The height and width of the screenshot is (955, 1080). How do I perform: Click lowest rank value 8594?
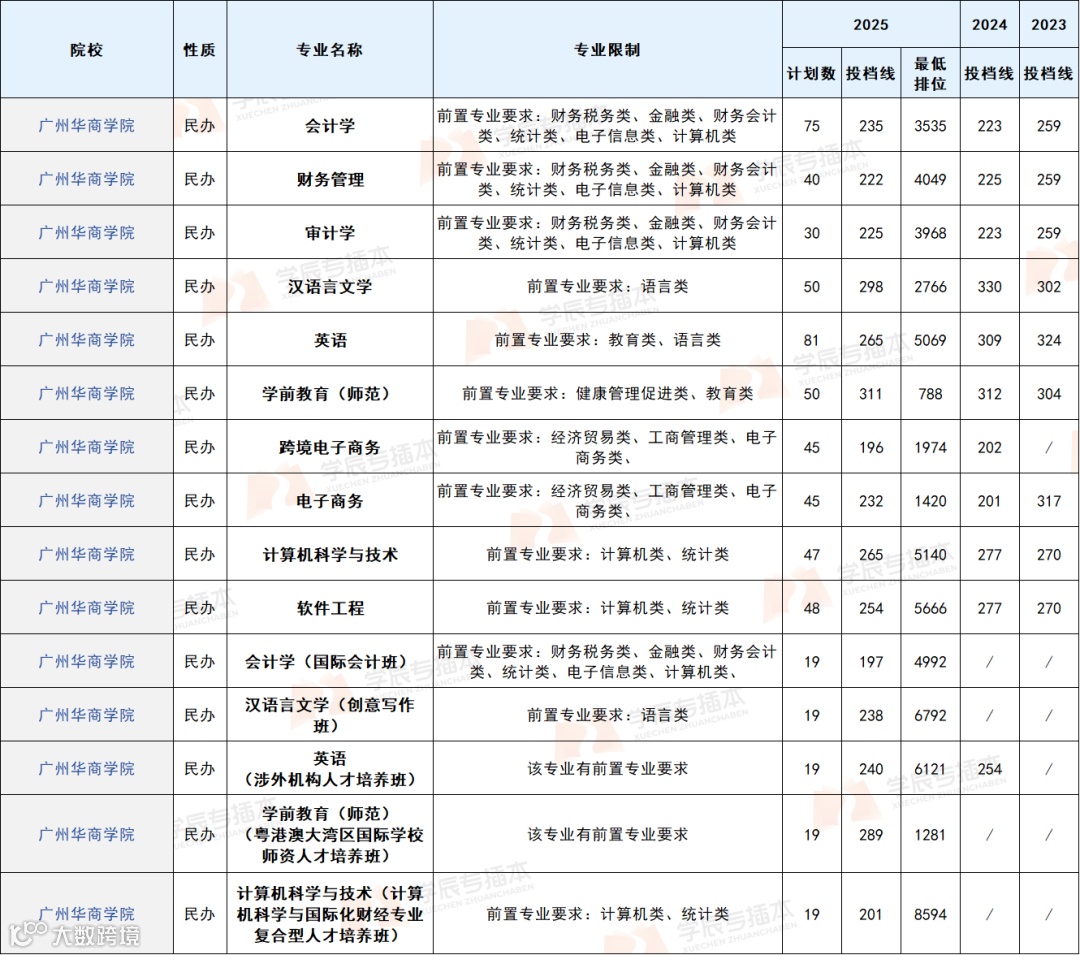coord(930,914)
